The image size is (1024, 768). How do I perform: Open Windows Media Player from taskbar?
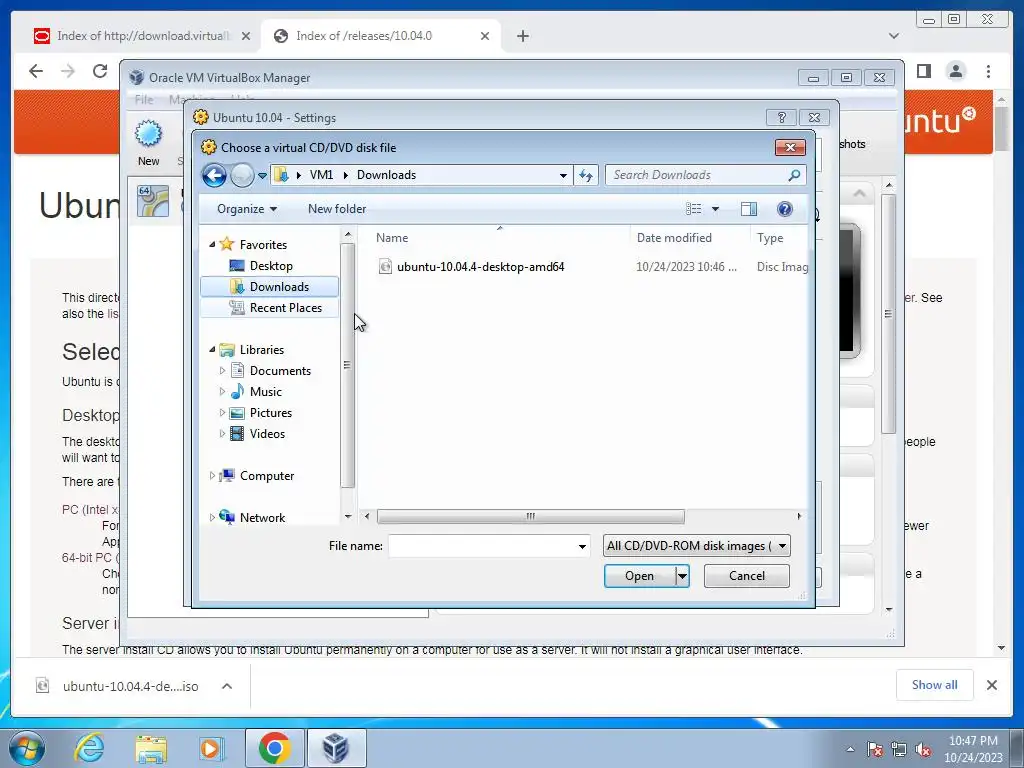pos(212,748)
